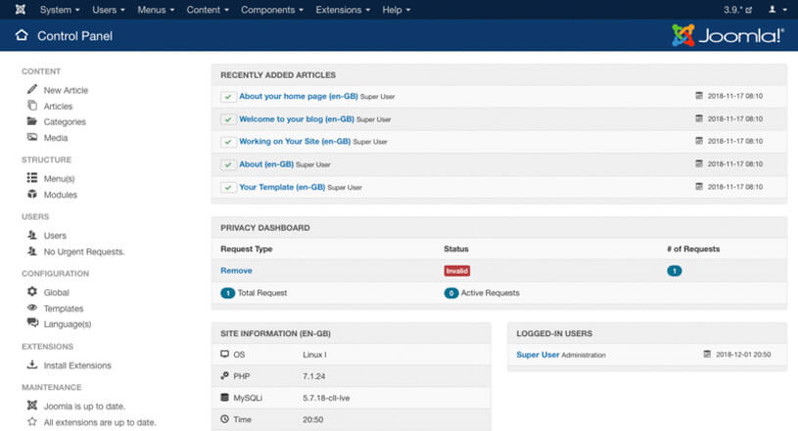Click the pencil icon beside New Article
The image size is (798, 431).
click(33, 90)
